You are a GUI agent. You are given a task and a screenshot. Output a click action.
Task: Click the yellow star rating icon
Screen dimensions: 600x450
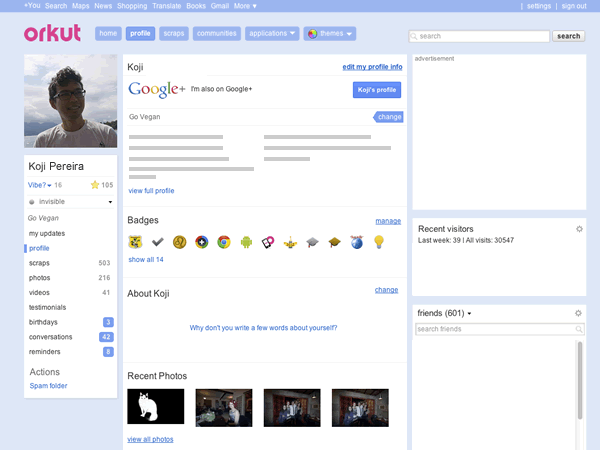(x=95, y=185)
